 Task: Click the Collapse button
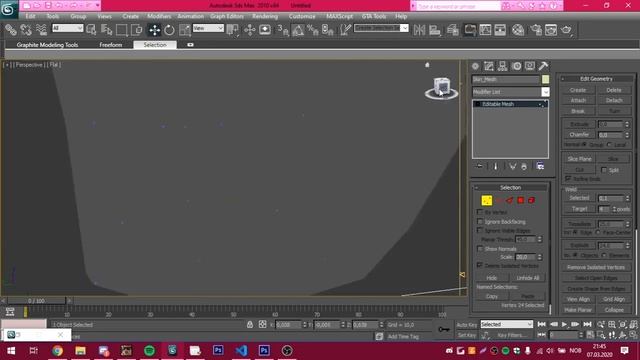(614, 310)
